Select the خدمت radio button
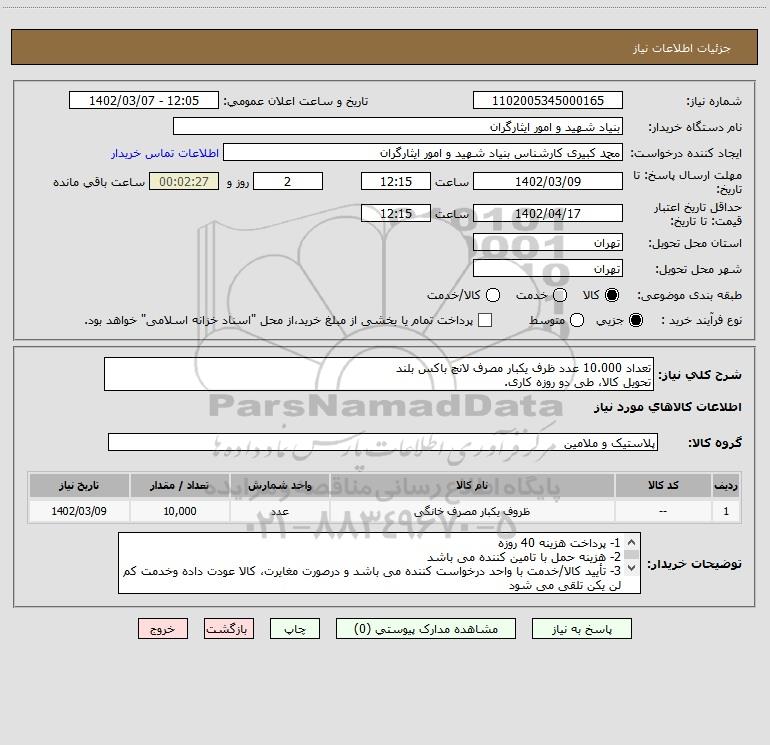This screenshot has width=770, height=745. (560, 295)
